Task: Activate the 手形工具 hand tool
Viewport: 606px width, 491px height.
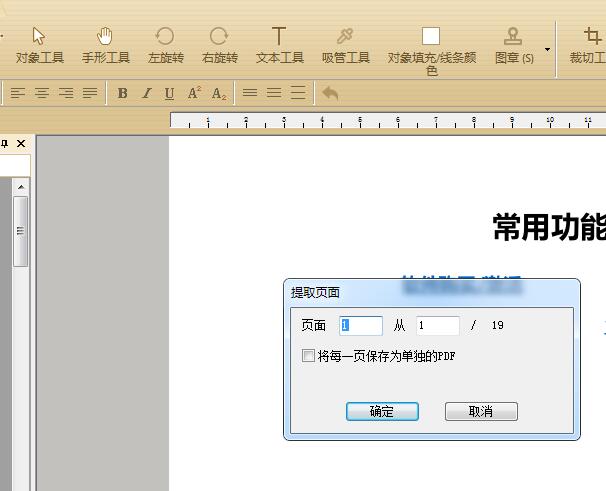Action: 105,46
